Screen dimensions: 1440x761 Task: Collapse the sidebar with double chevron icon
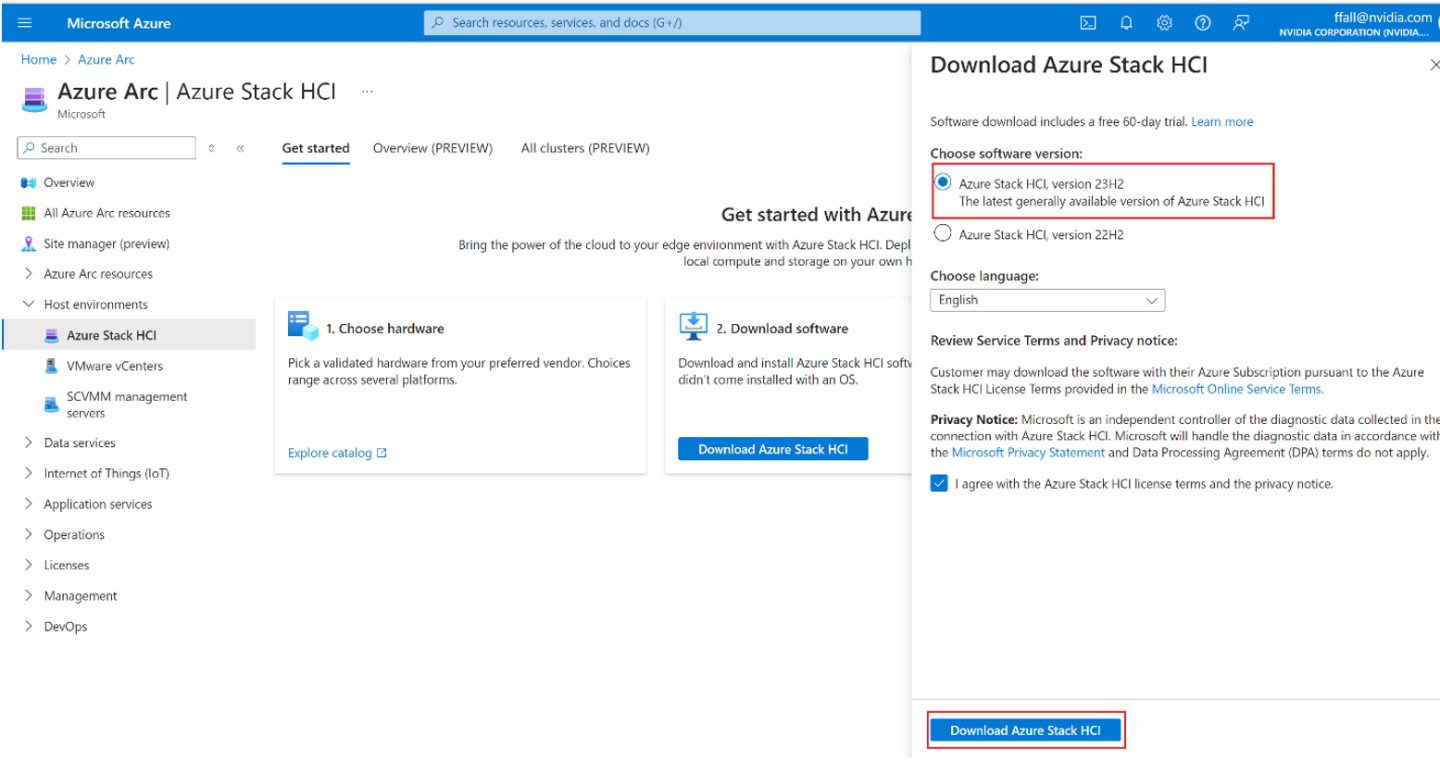[240, 148]
